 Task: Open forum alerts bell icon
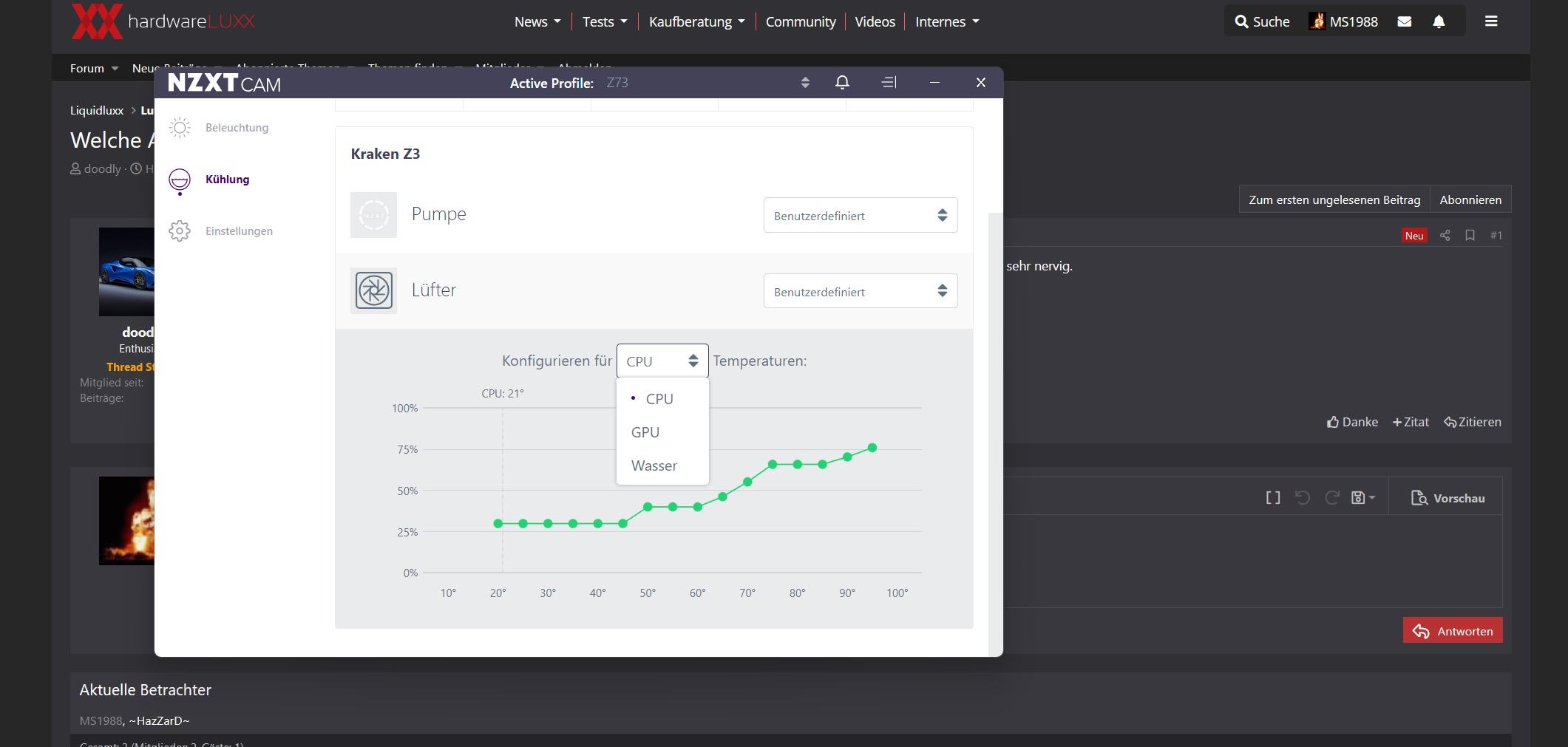click(x=1439, y=21)
